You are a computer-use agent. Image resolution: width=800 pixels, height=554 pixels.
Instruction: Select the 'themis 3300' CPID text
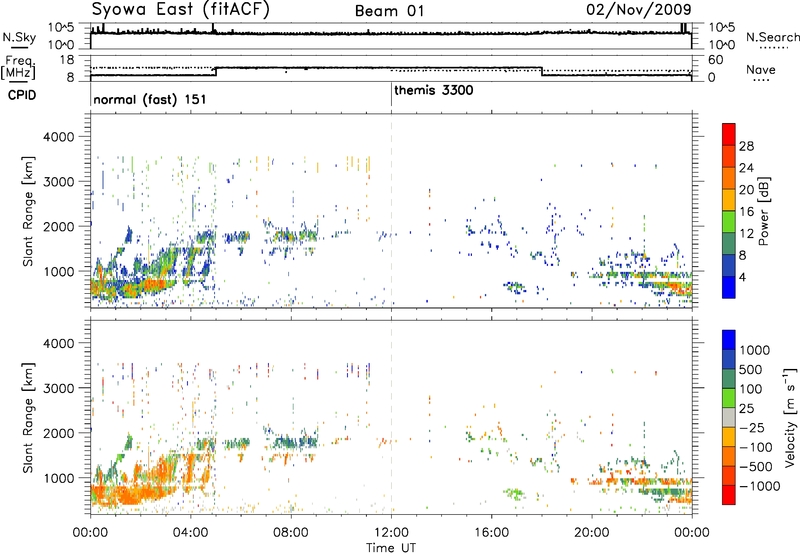point(434,90)
